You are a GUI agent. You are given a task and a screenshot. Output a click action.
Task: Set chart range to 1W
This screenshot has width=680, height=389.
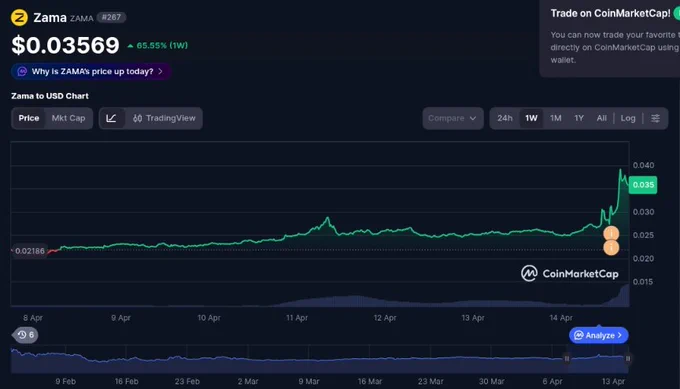[531, 118]
